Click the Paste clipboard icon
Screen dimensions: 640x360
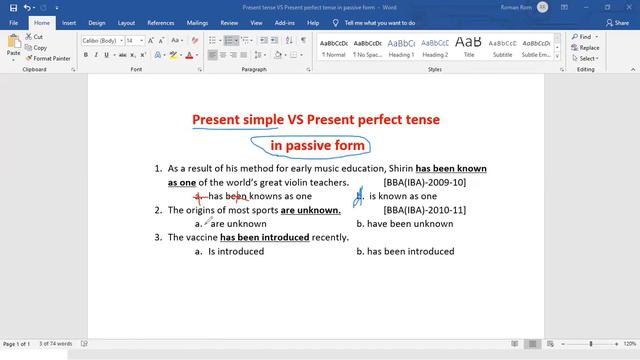click(x=13, y=41)
